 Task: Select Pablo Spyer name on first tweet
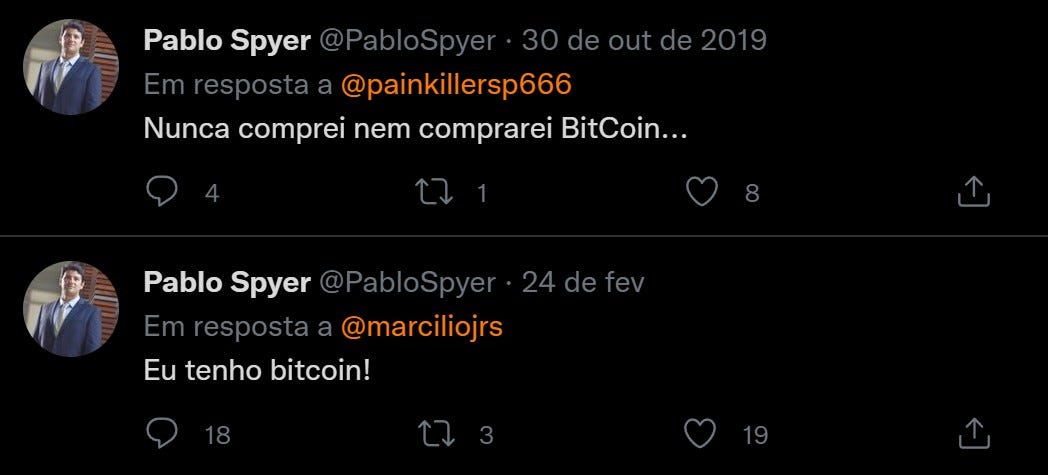pos(227,41)
